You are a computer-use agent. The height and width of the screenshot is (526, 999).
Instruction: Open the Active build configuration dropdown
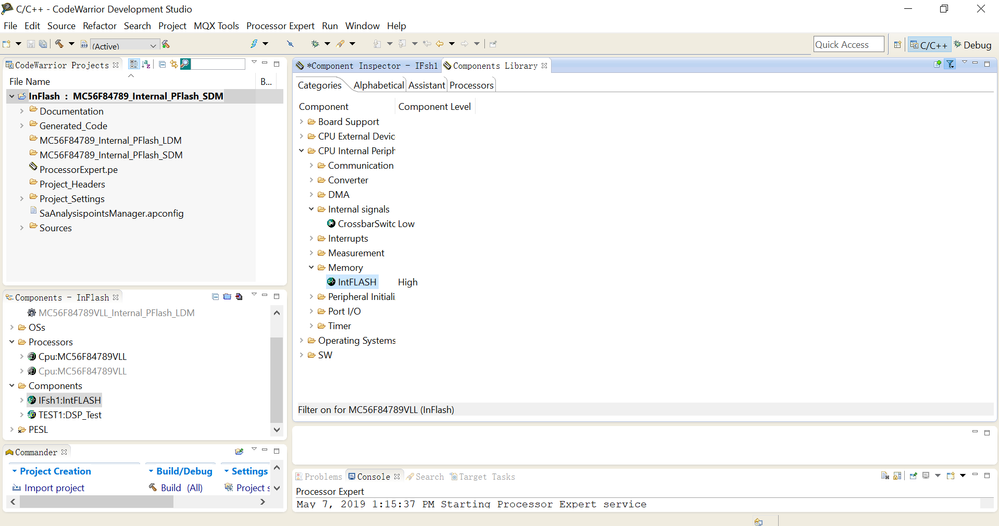click(124, 45)
